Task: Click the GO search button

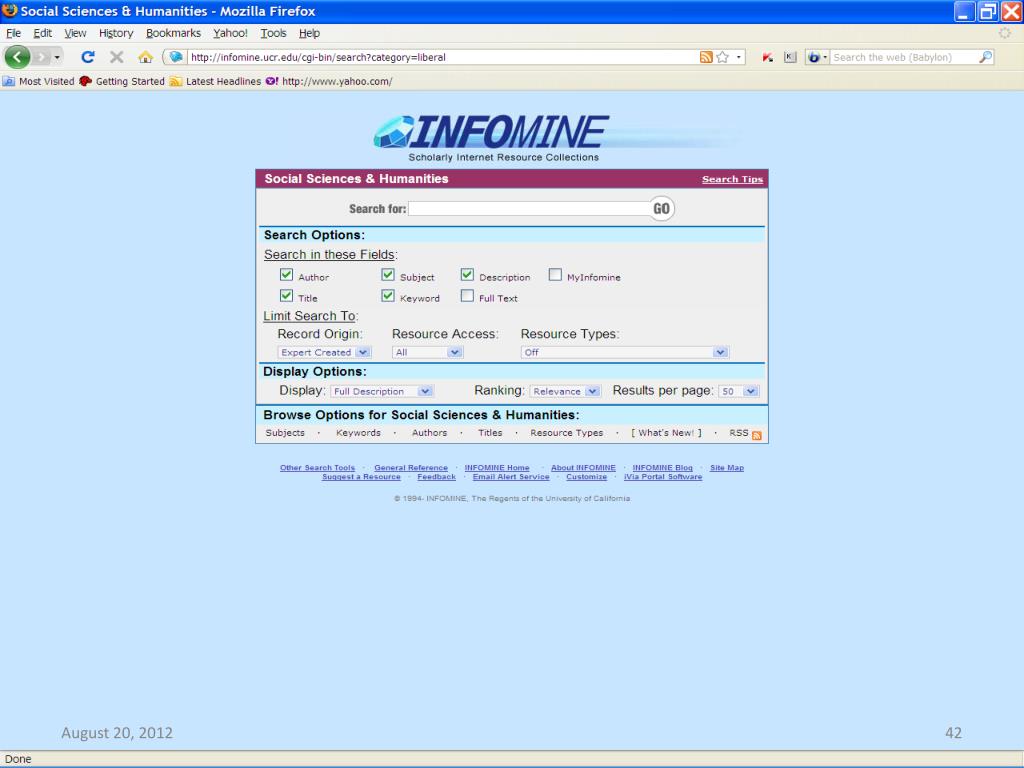Action: pos(662,208)
